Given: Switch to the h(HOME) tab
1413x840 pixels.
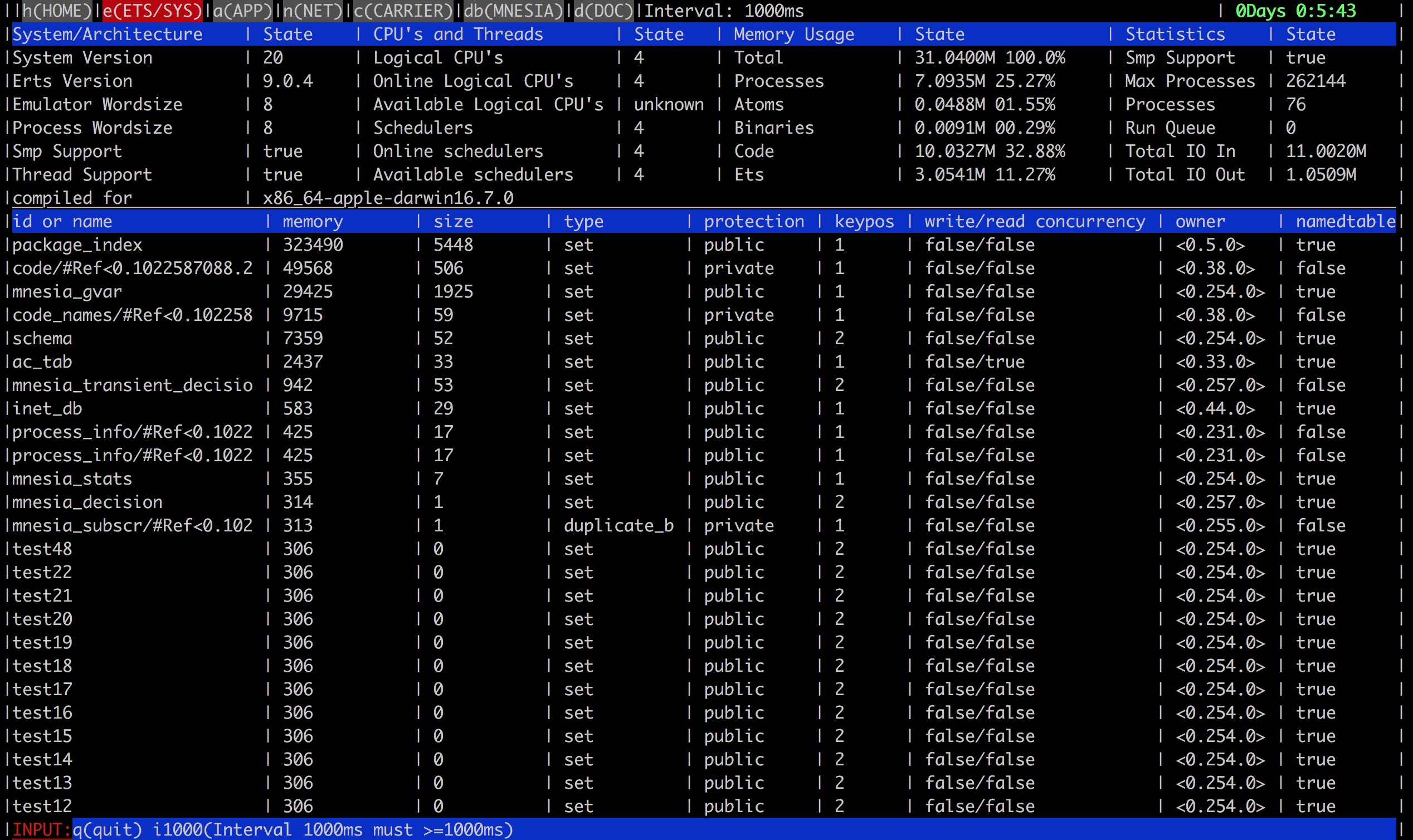Looking at the screenshot, I should click(57, 11).
